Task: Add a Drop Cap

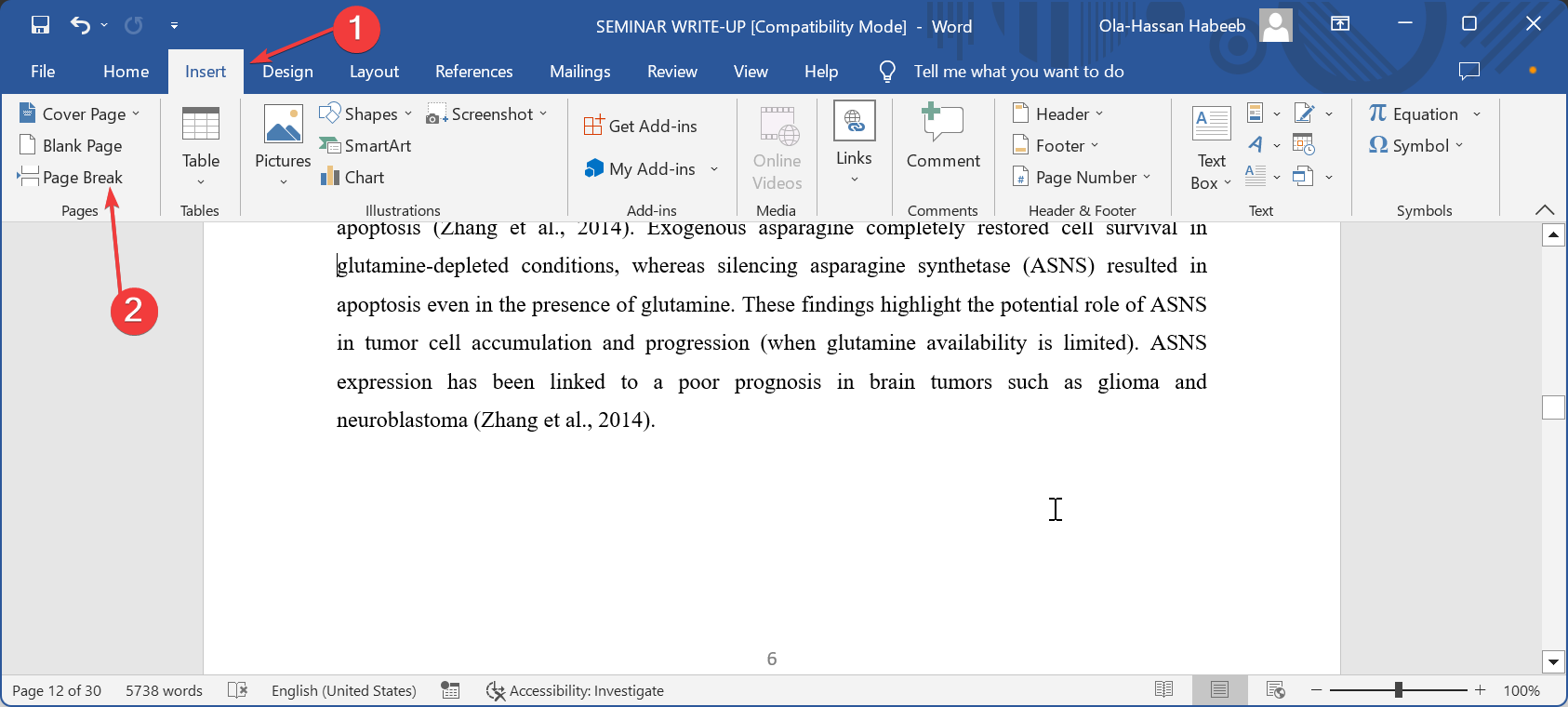Action: point(1263,176)
